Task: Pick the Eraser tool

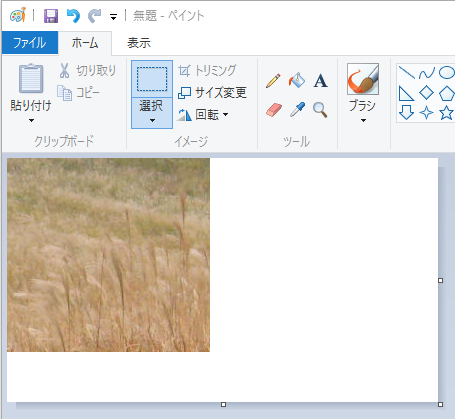Action: coord(274,110)
